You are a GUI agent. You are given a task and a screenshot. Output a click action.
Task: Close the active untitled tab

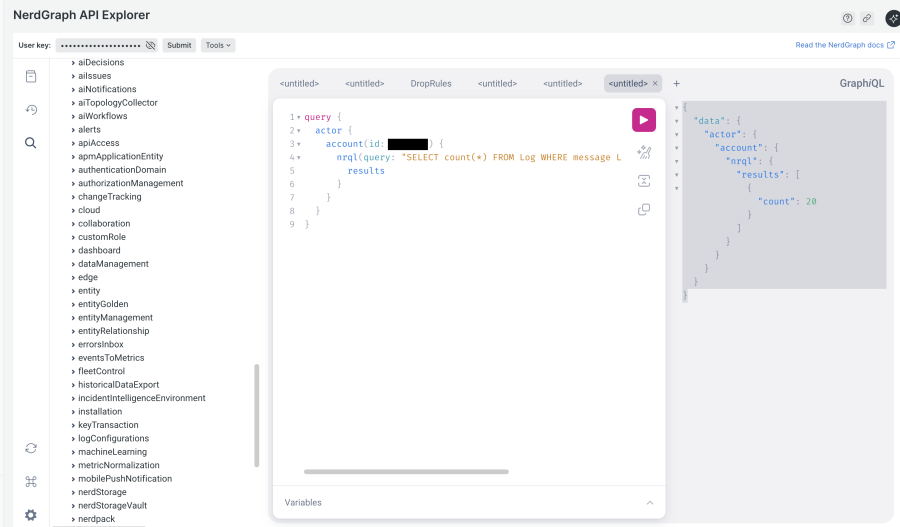click(x=655, y=83)
